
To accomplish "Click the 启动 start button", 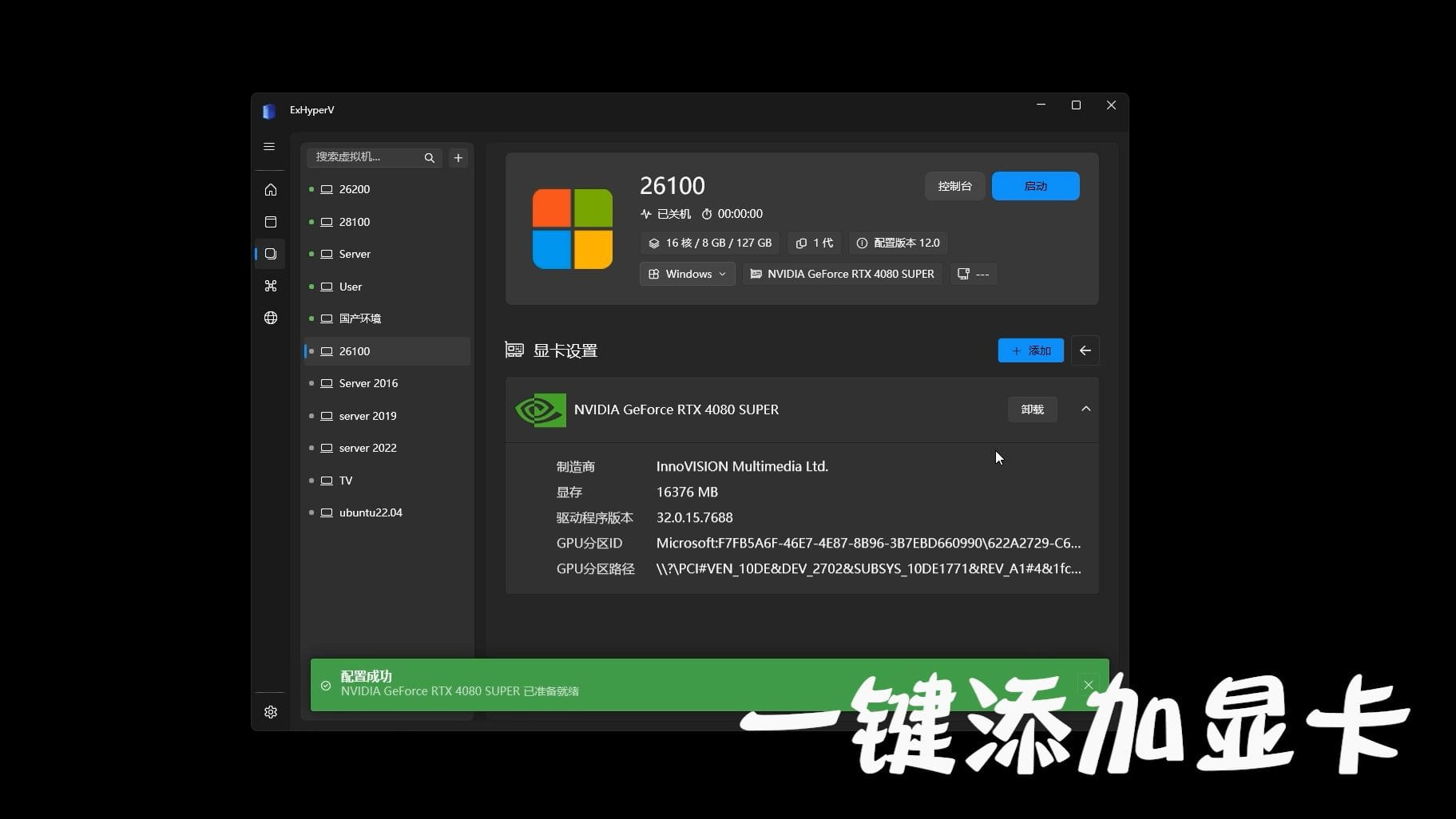I will [1034, 185].
